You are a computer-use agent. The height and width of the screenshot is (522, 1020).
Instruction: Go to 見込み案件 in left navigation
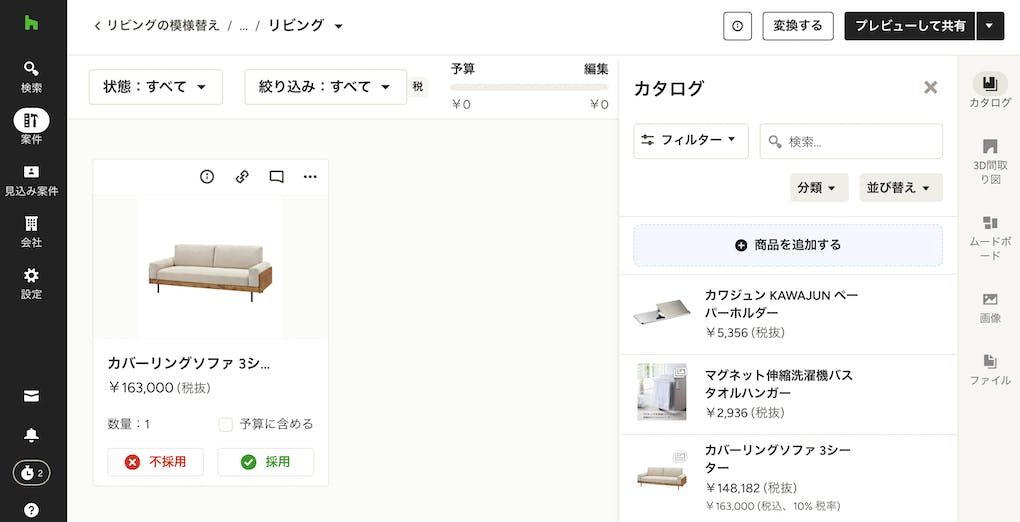(31, 180)
